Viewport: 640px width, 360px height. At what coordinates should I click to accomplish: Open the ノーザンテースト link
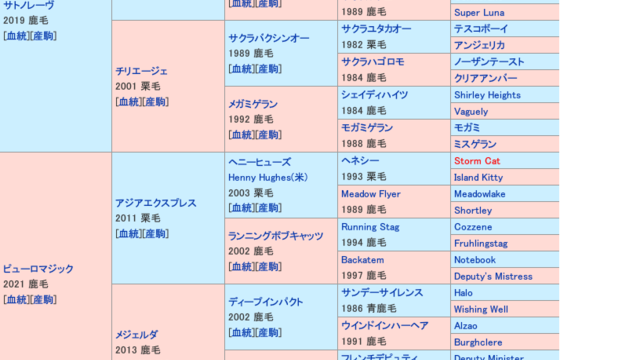click(x=489, y=62)
